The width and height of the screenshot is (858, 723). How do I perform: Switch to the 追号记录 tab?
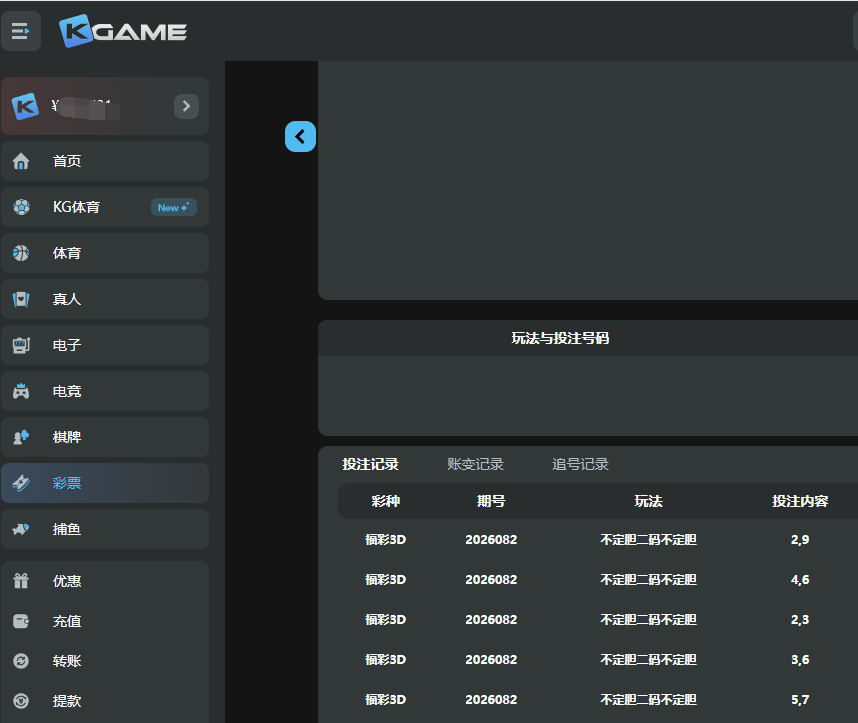click(580, 464)
